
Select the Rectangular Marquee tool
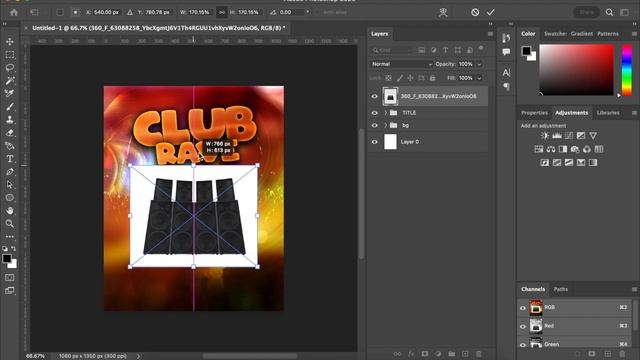[10, 55]
